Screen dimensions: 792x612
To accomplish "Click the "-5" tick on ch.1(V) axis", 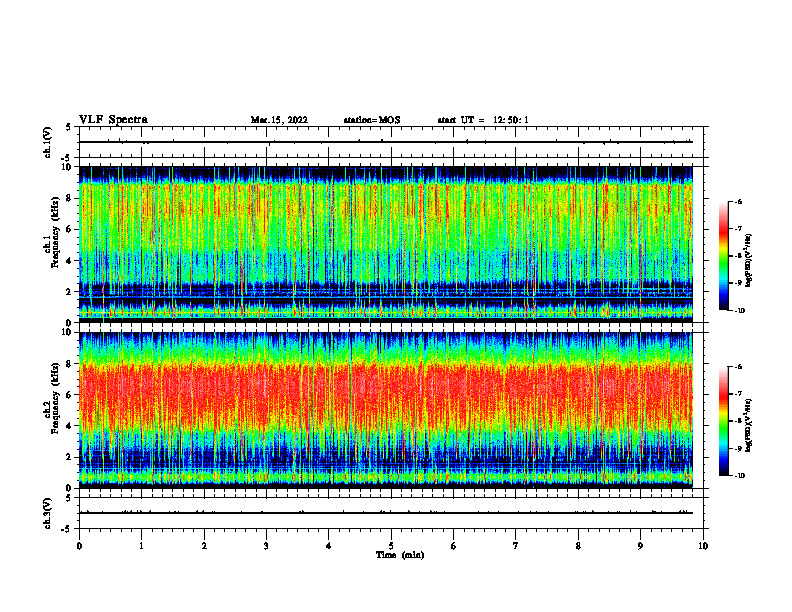I will click(x=67, y=159).
